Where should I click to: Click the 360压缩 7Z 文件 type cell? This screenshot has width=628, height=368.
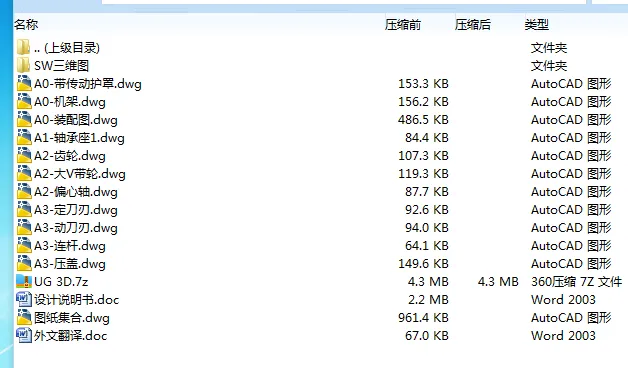click(x=576, y=282)
